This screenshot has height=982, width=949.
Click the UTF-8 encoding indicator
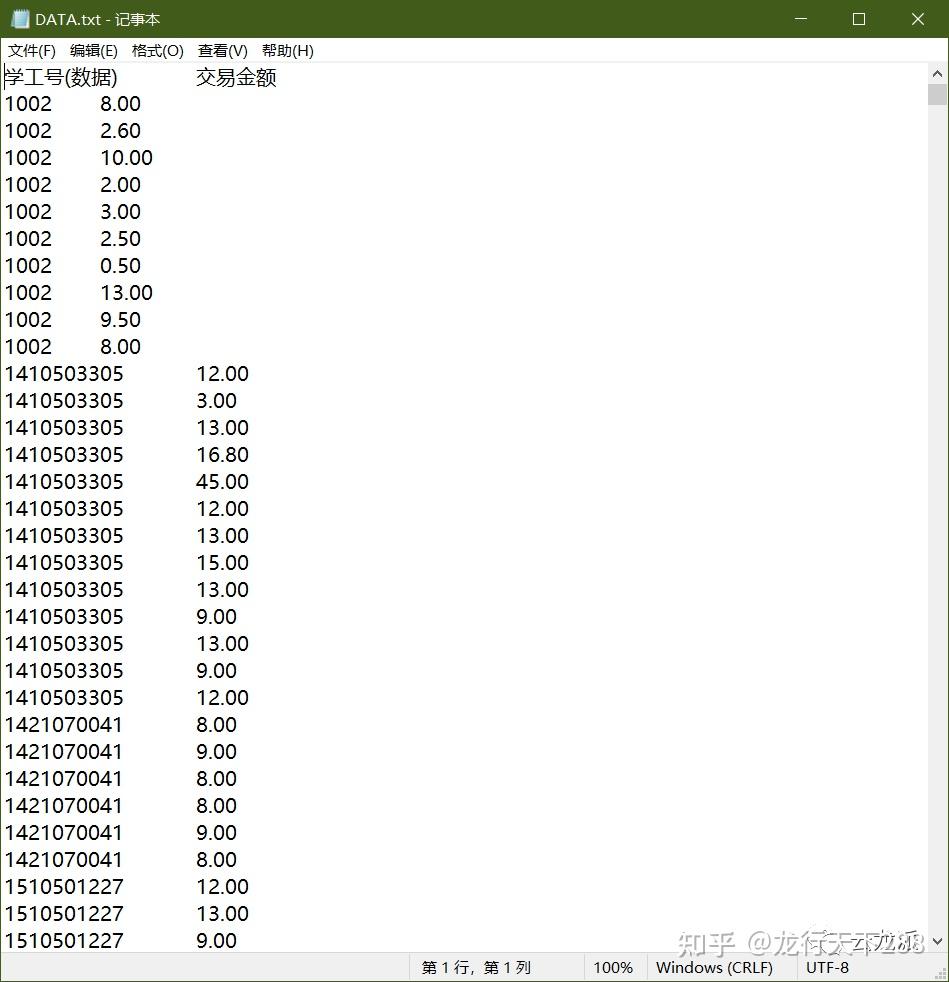(x=828, y=967)
